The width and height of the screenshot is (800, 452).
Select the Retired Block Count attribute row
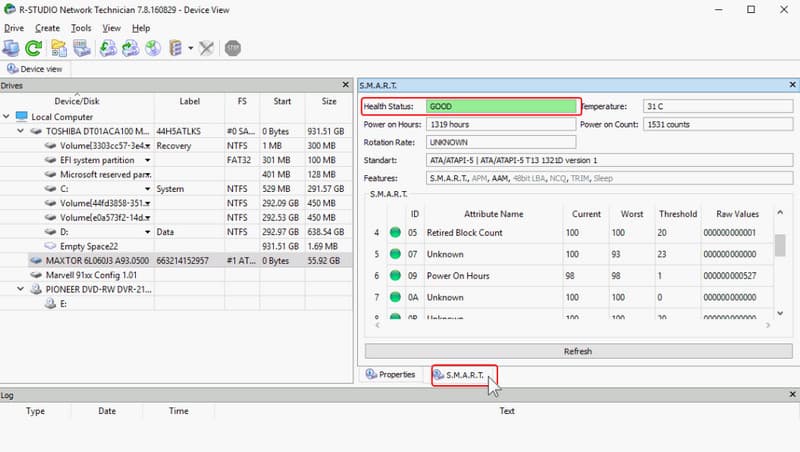pos(569,233)
